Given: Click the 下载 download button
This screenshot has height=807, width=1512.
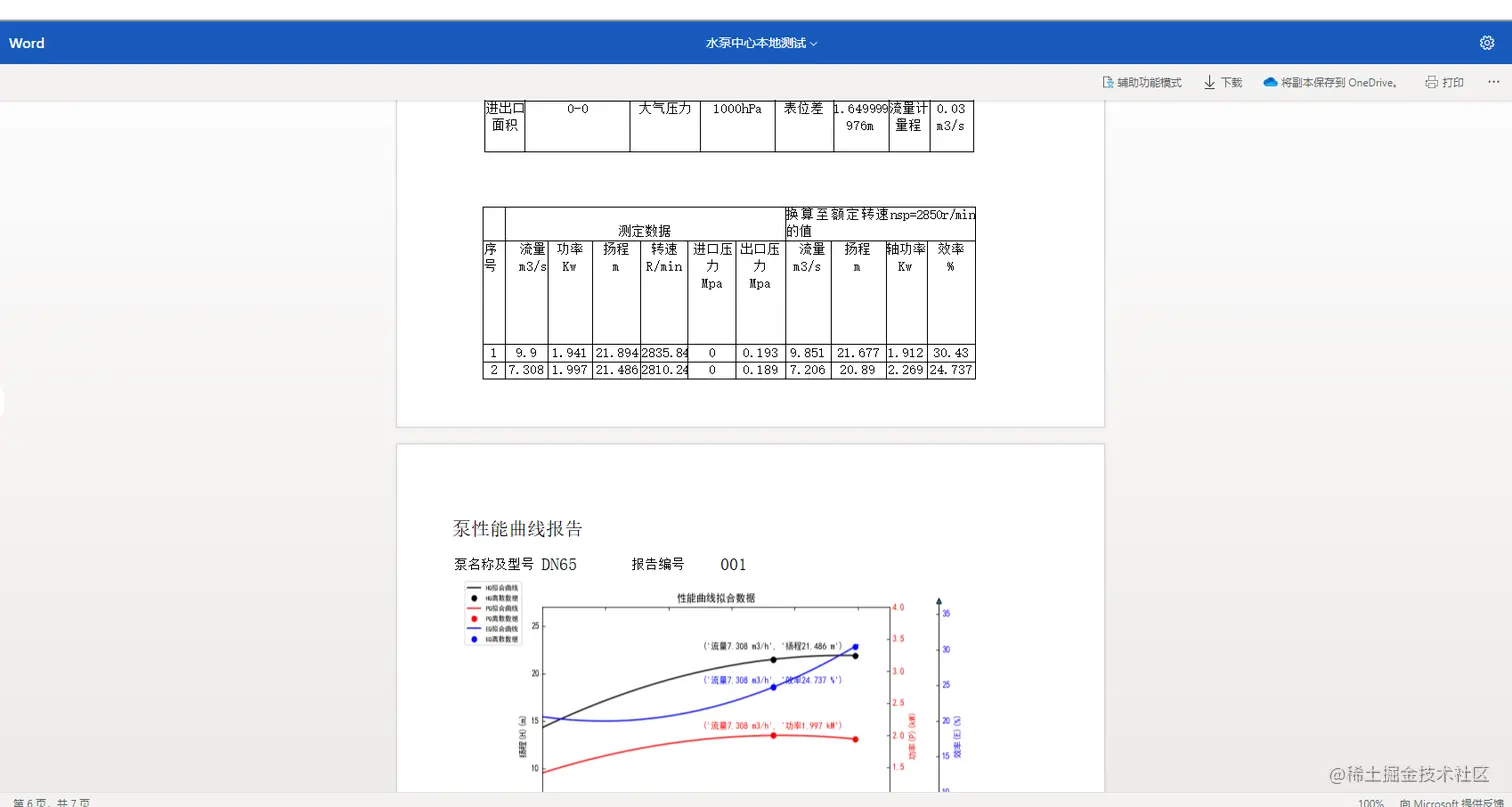Looking at the screenshot, I should (x=1223, y=82).
